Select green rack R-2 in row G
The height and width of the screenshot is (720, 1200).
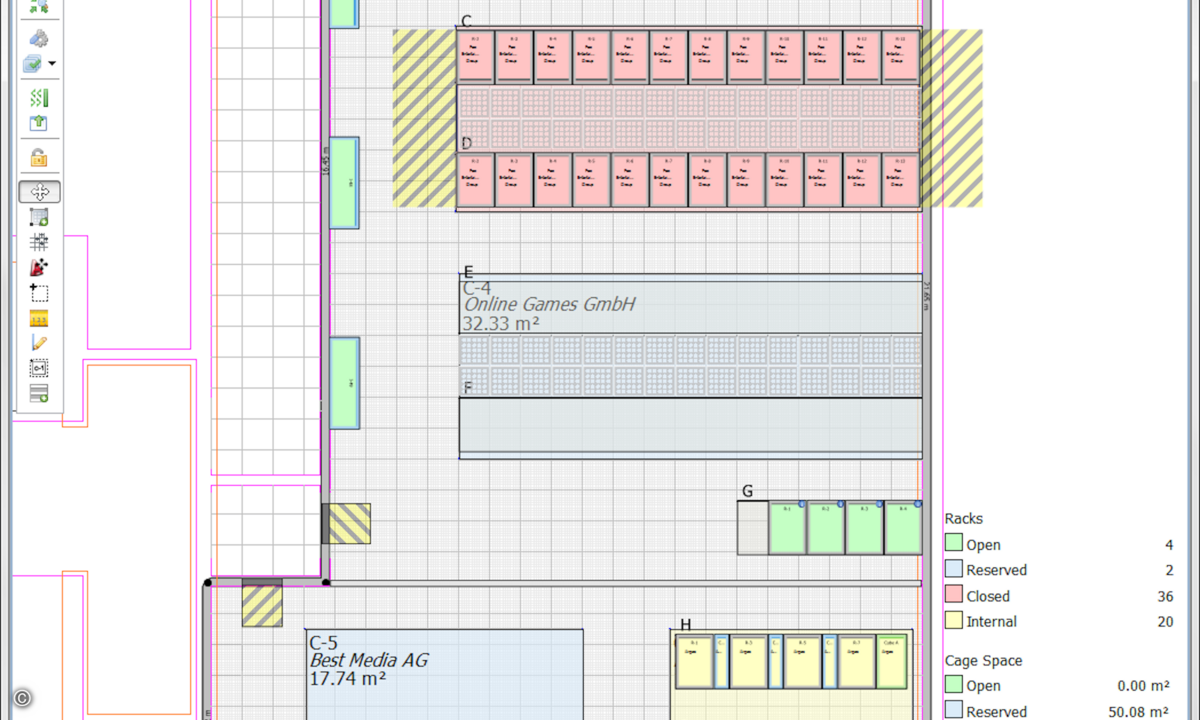tap(826, 528)
